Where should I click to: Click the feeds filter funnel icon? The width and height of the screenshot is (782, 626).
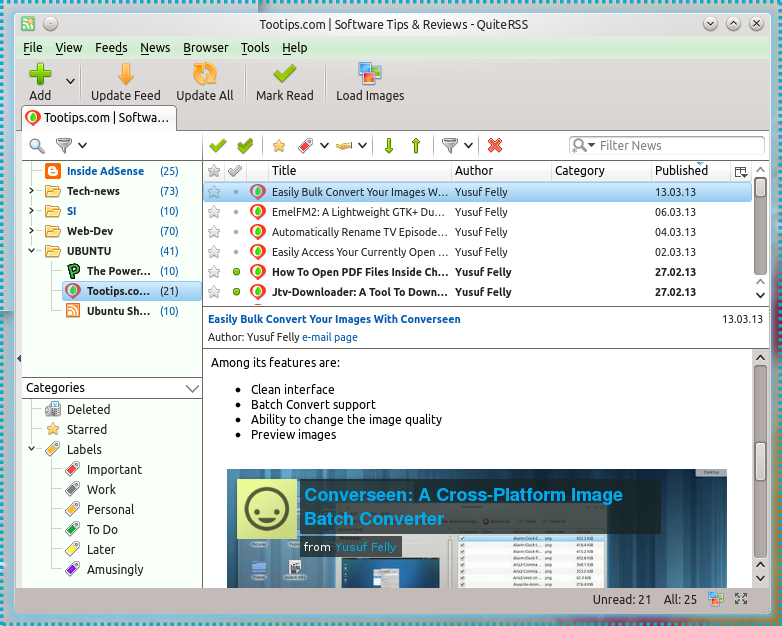pyautogui.click(x=64, y=146)
